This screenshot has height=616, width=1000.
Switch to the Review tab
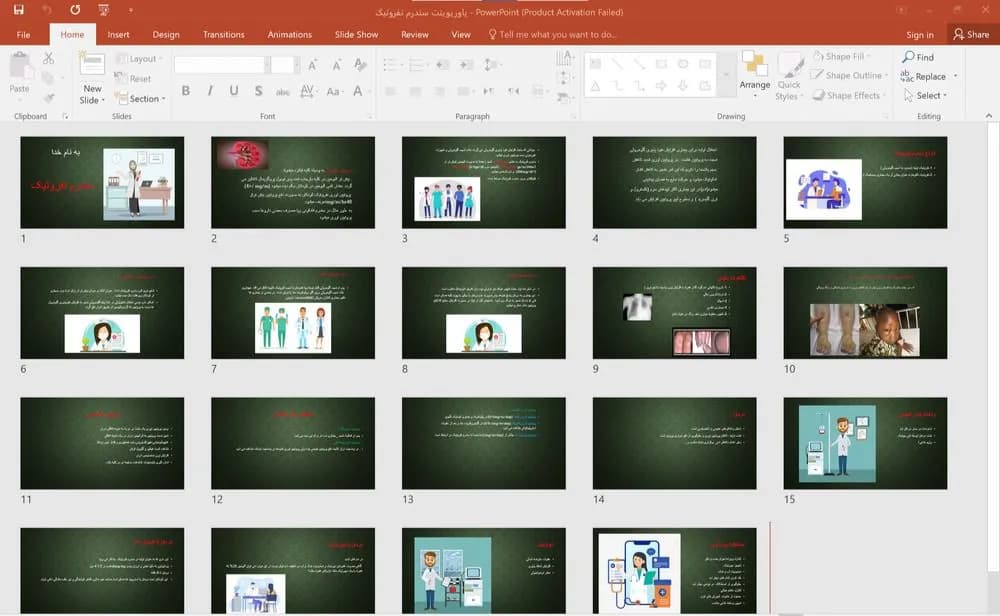coord(415,34)
